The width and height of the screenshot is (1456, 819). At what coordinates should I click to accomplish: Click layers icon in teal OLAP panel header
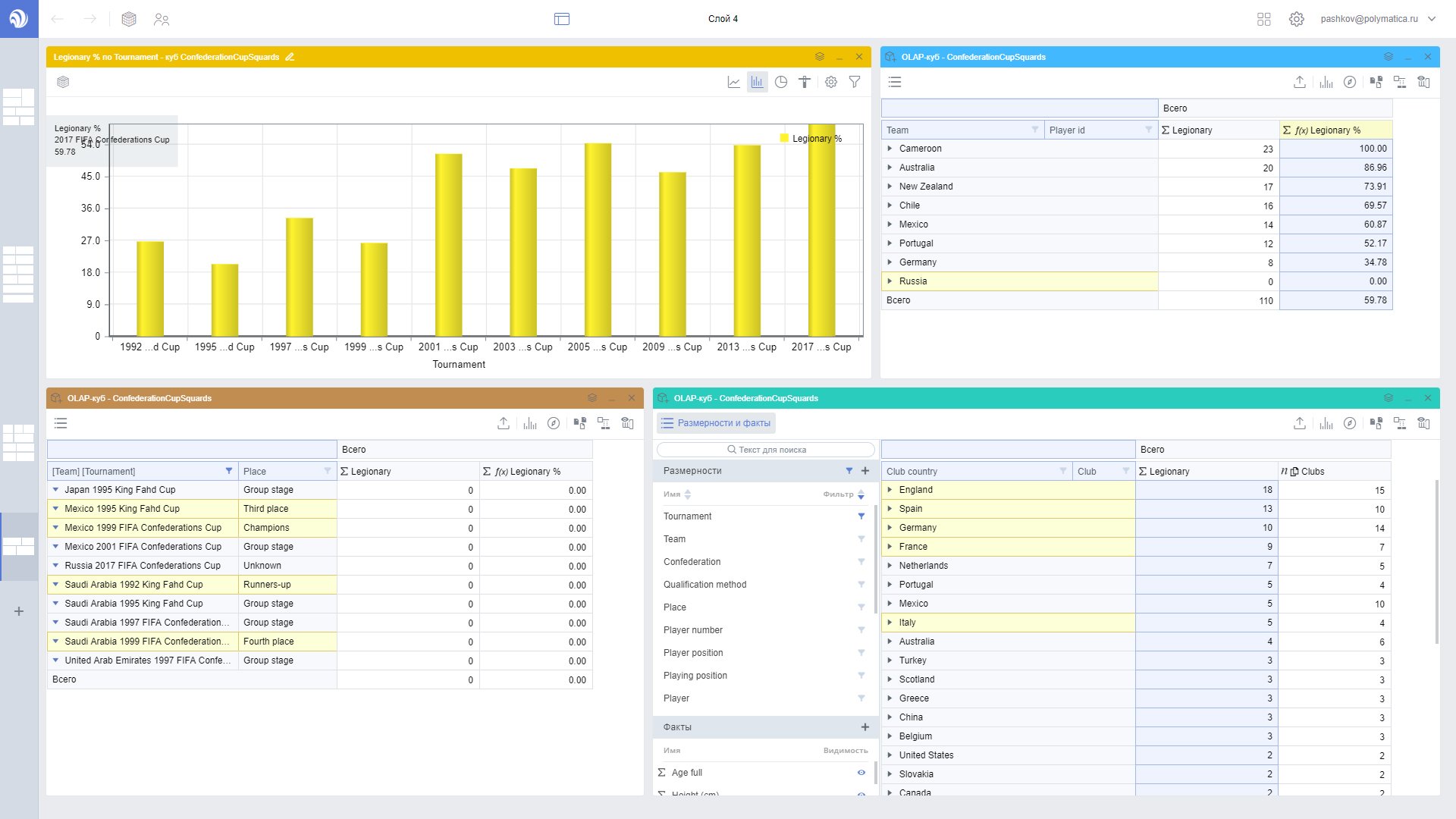1388,398
